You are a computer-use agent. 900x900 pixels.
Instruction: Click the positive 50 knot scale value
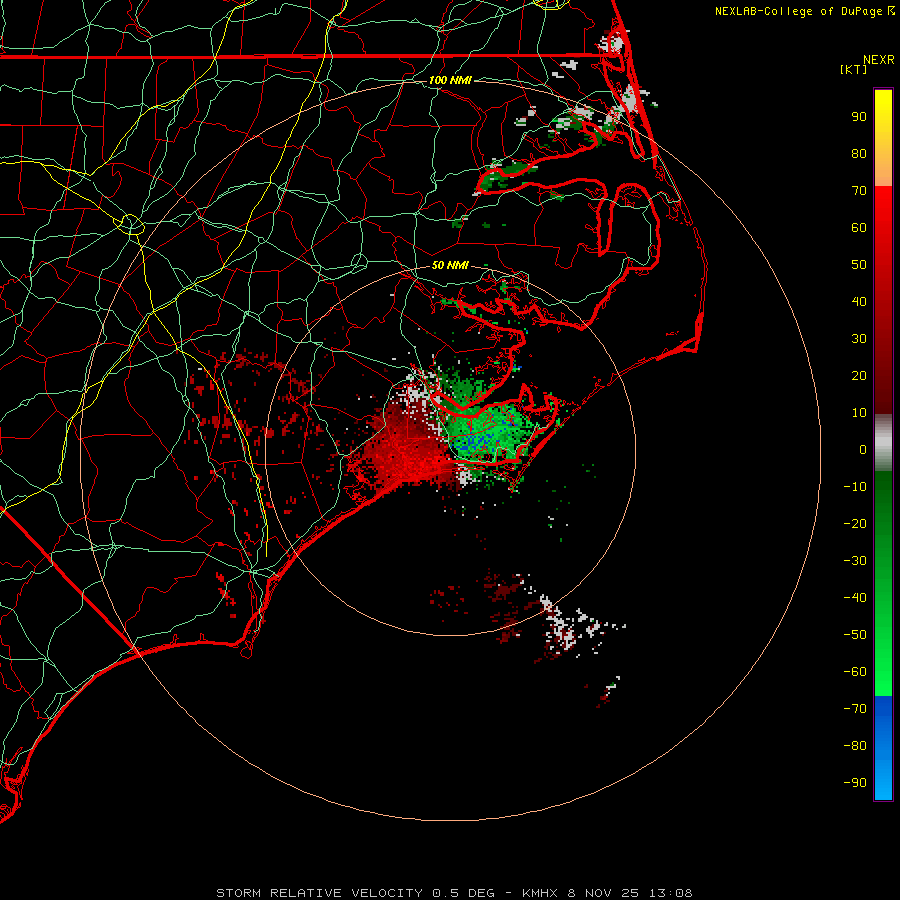click(859, 265)
